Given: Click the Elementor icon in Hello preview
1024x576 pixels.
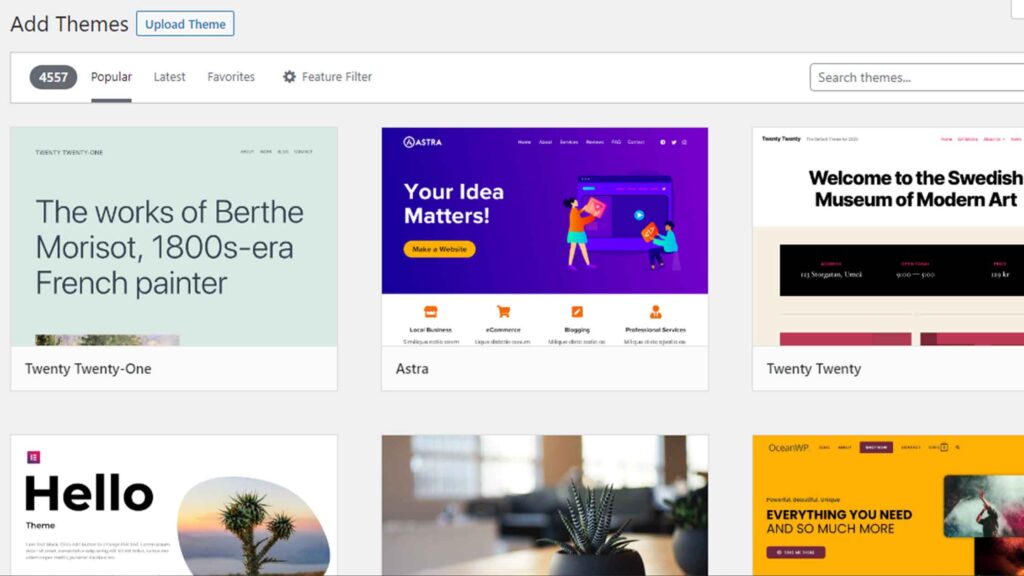Looking at the screenshot, I should 33,457.
